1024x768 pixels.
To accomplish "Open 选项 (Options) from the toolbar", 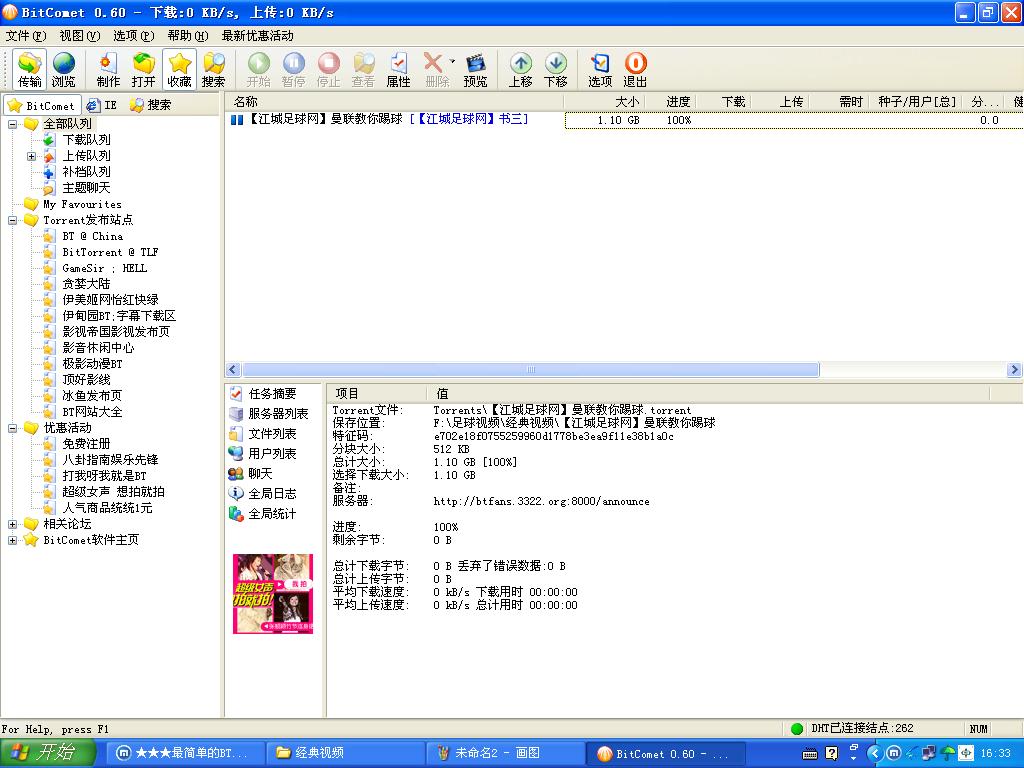I will (x=600, y=70).
